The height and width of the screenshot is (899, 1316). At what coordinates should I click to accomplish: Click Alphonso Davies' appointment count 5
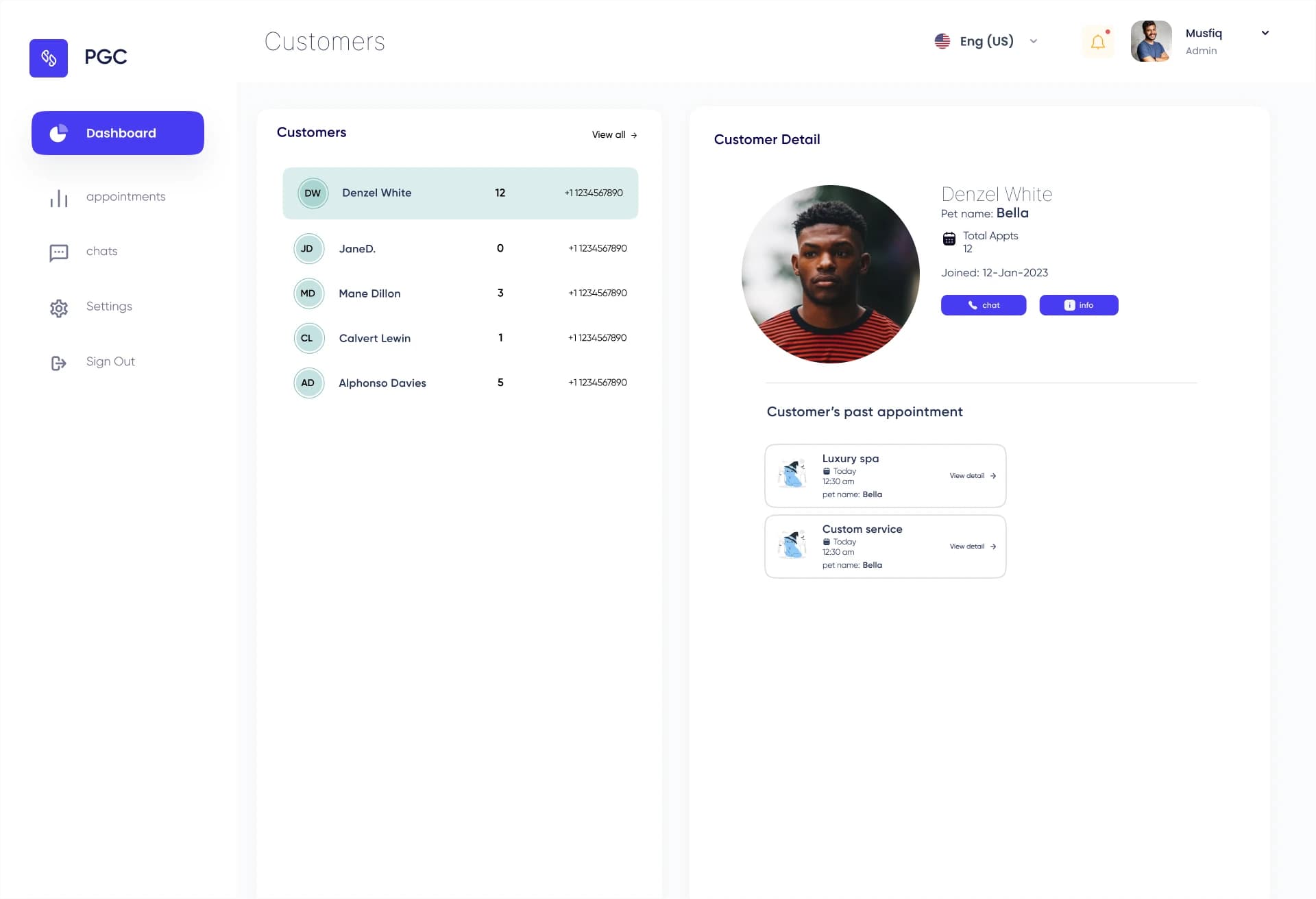[500, 383]
